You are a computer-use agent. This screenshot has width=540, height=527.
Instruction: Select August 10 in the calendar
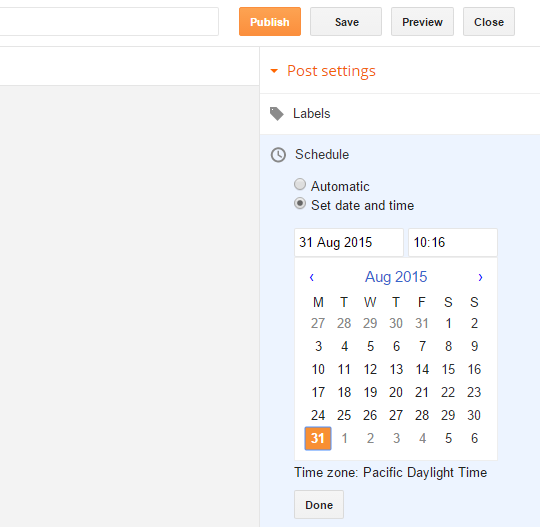pyautogui.click(x=318, y=369)
